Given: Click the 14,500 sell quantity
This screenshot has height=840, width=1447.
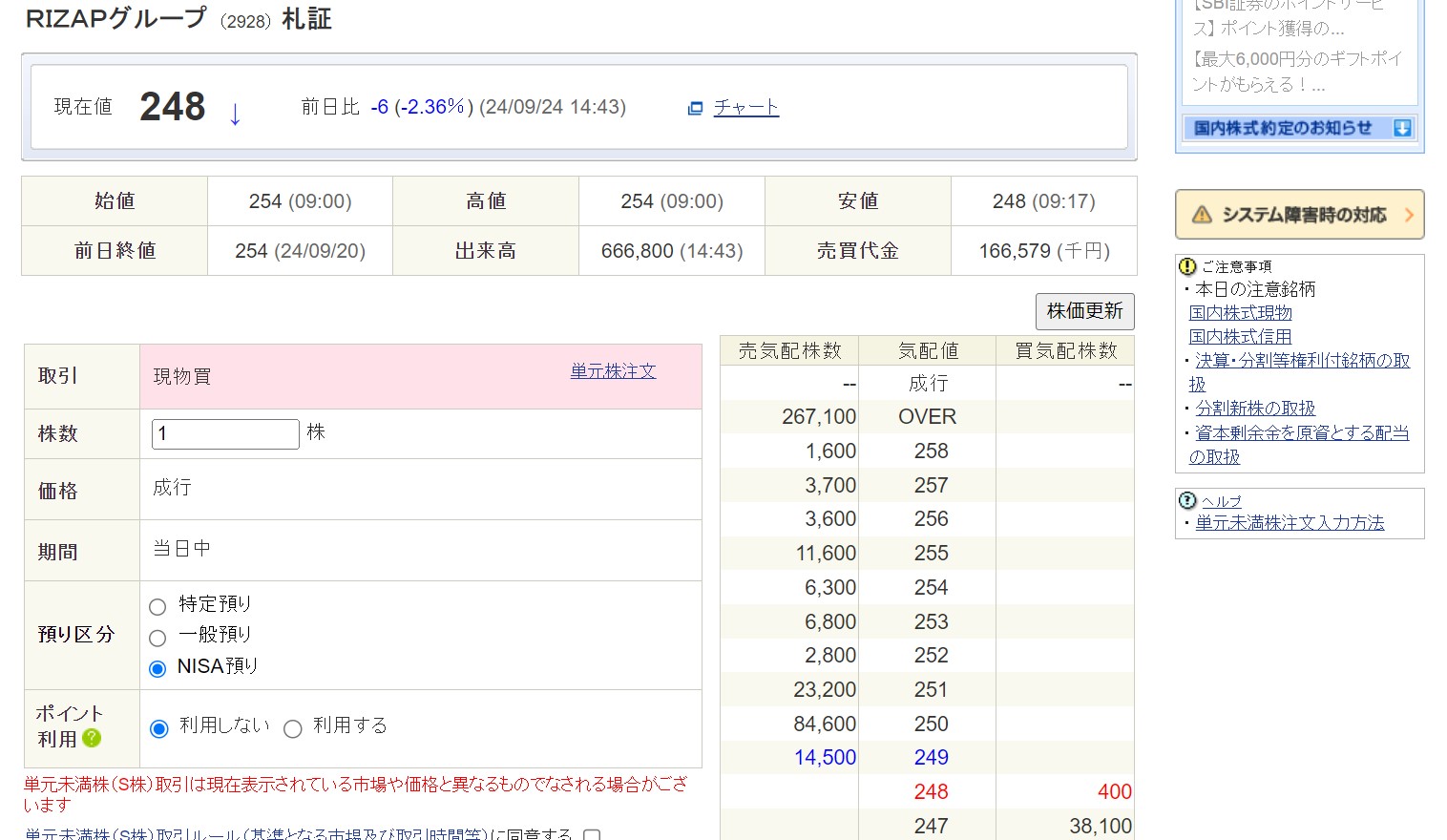Looking at the screenshot, I should pos(826,758).
